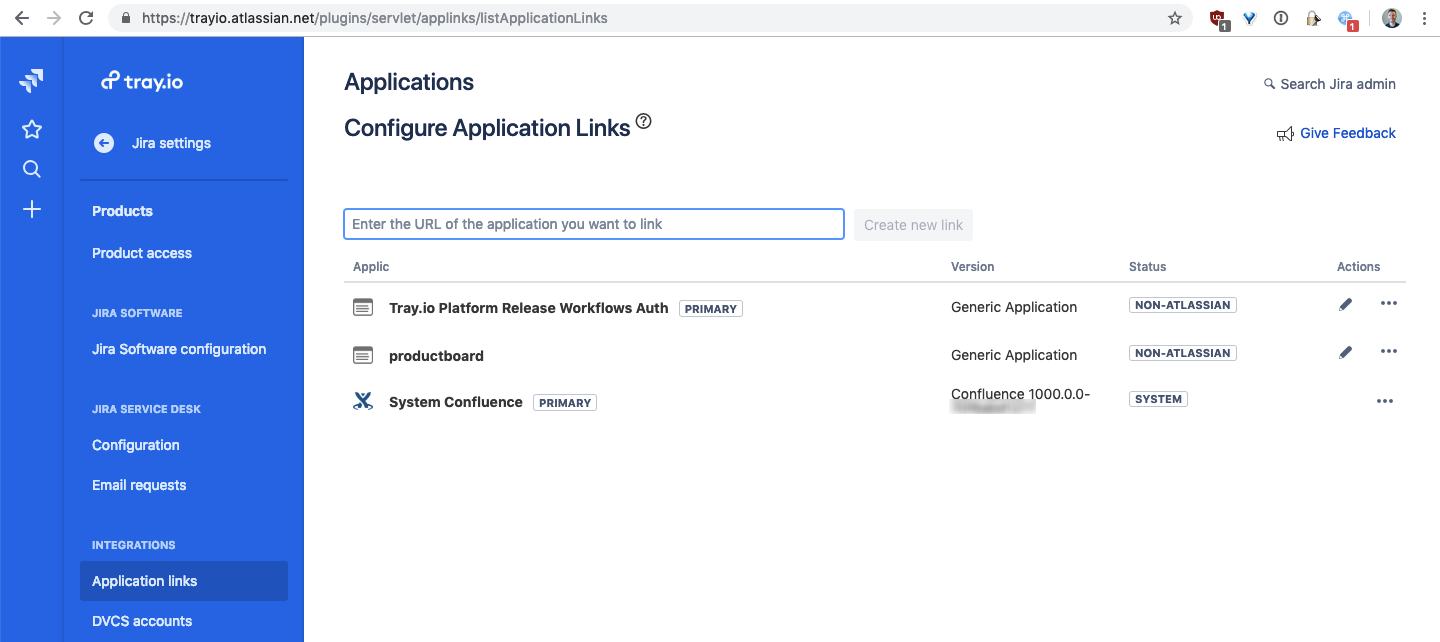Click the Jira logo icon in the global sidebar
This screenshot has width=1440, height=642.
click(x=31, y=81)
